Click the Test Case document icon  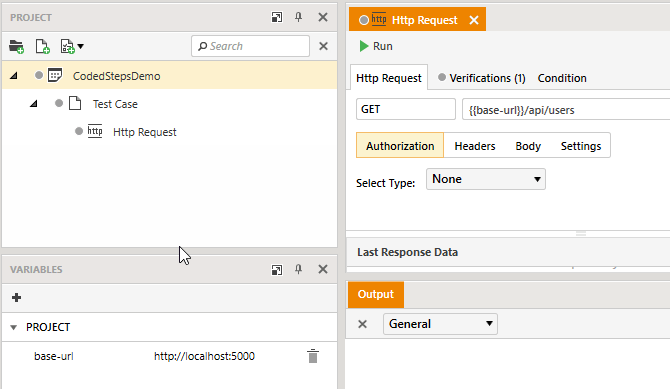tap(75, 103)
